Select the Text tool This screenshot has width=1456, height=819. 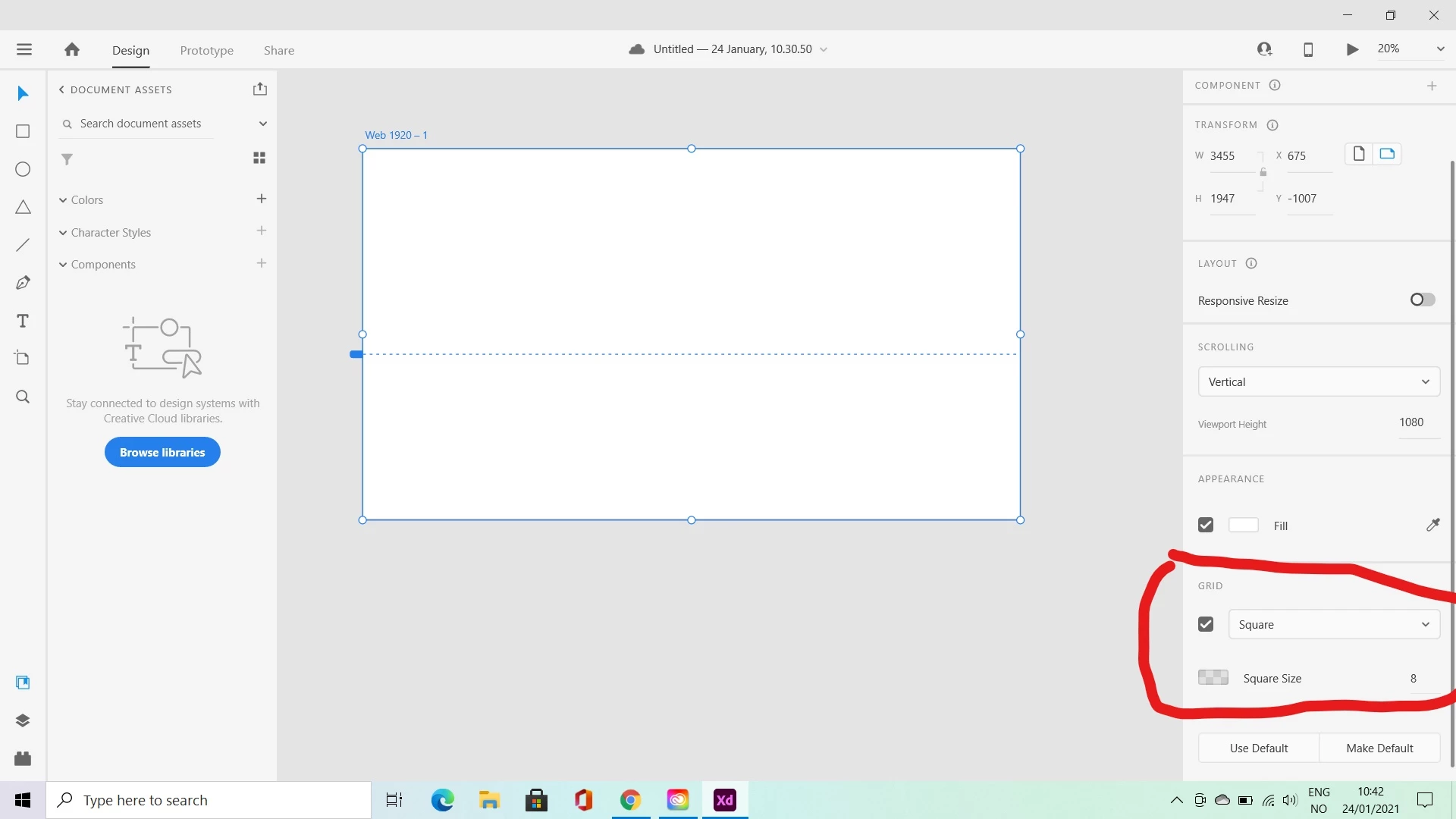(x=23, y=321)
